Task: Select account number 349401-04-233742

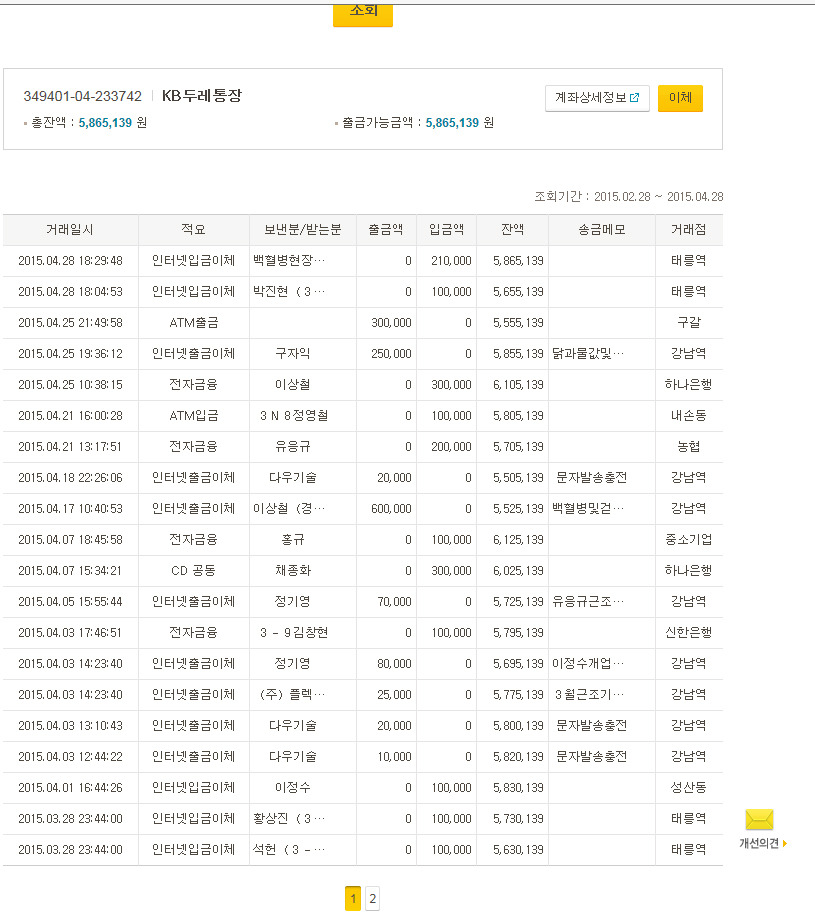Action: coord(82,96)
